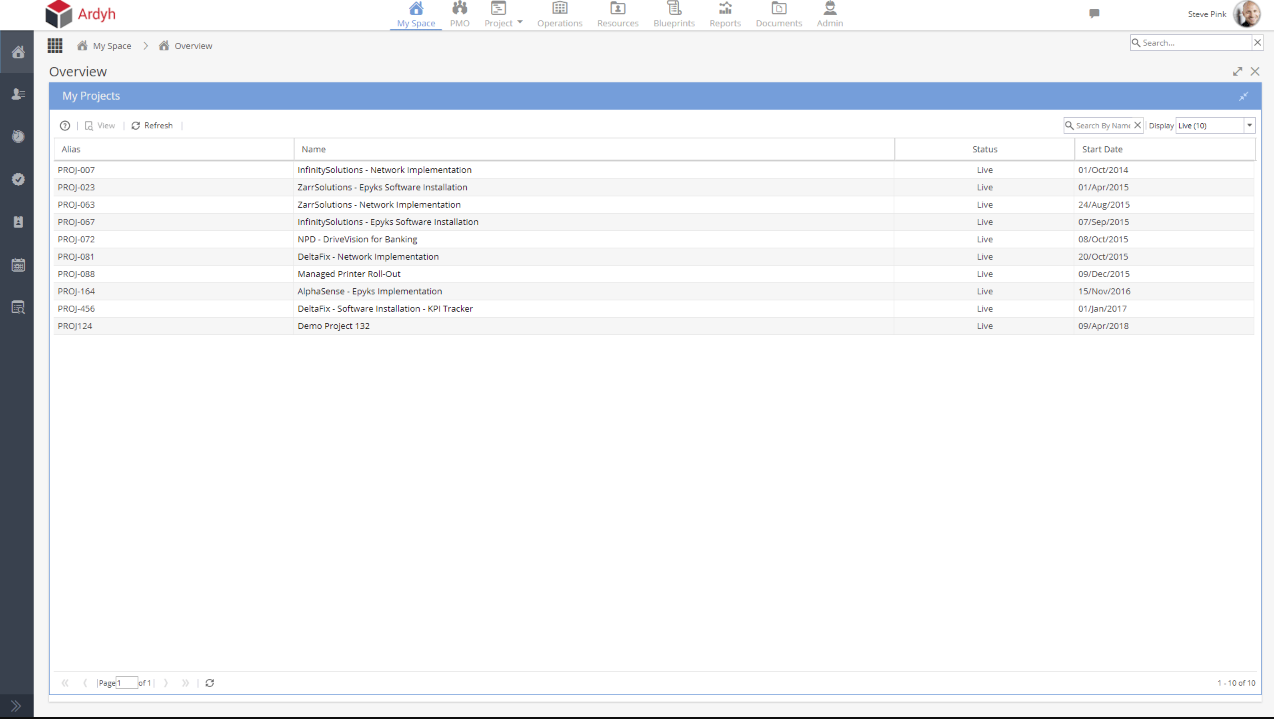Viewport: 1274px width, 719px height.
Task: Collapse the My Projects panel
Action: [1243, 96]
